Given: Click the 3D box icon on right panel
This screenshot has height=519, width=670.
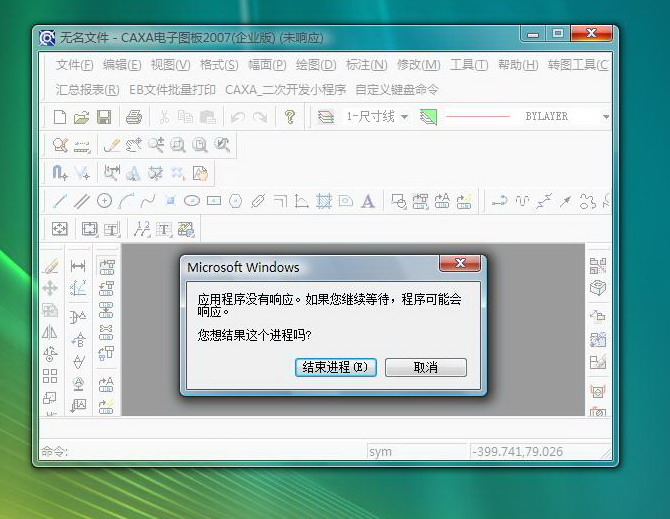Looking at the screenshot, I should (598, 288).
